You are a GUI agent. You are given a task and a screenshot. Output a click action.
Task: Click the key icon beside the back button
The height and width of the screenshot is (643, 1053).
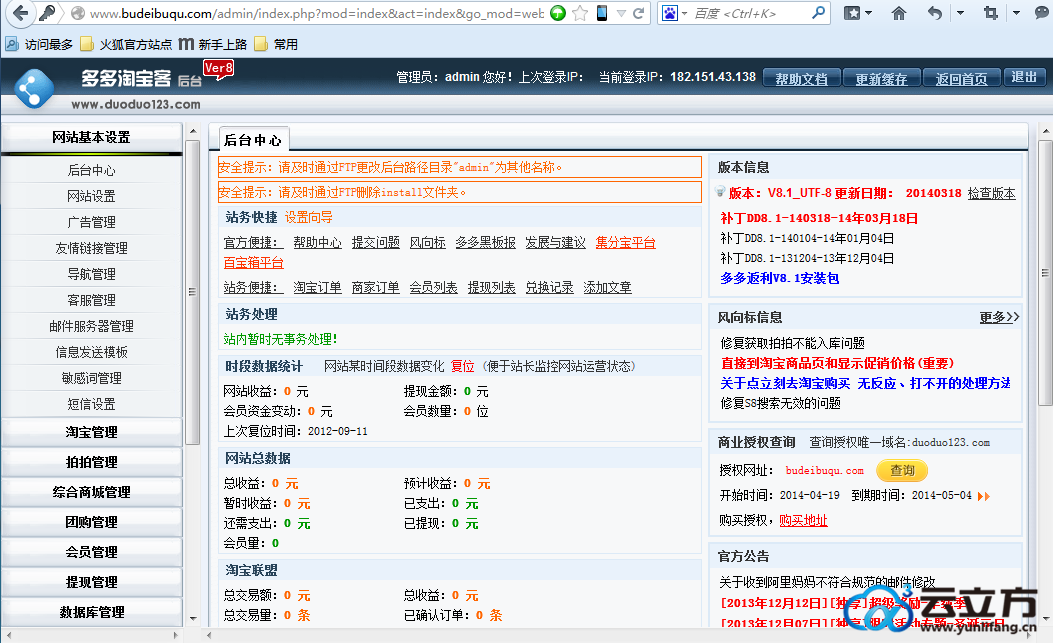48,13
